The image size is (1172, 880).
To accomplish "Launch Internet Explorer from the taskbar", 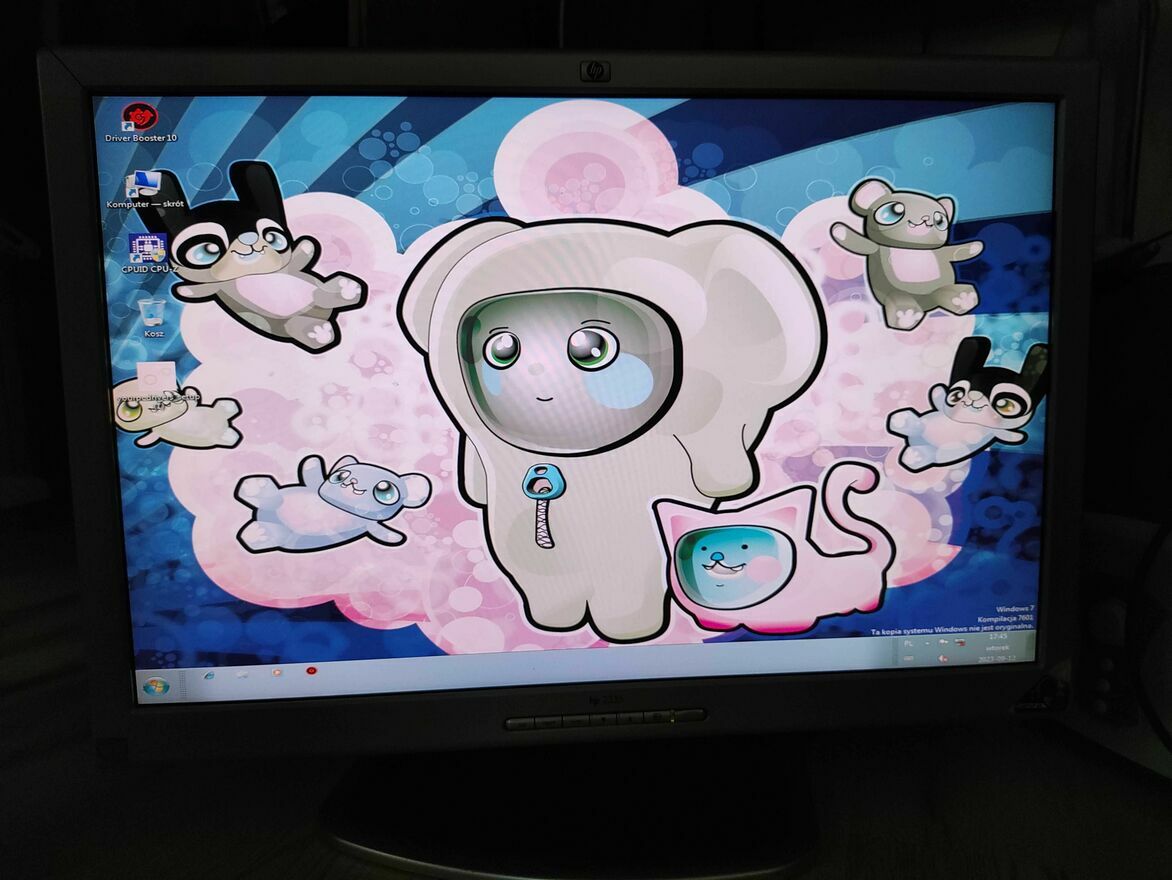I will (x=208, y=676).
